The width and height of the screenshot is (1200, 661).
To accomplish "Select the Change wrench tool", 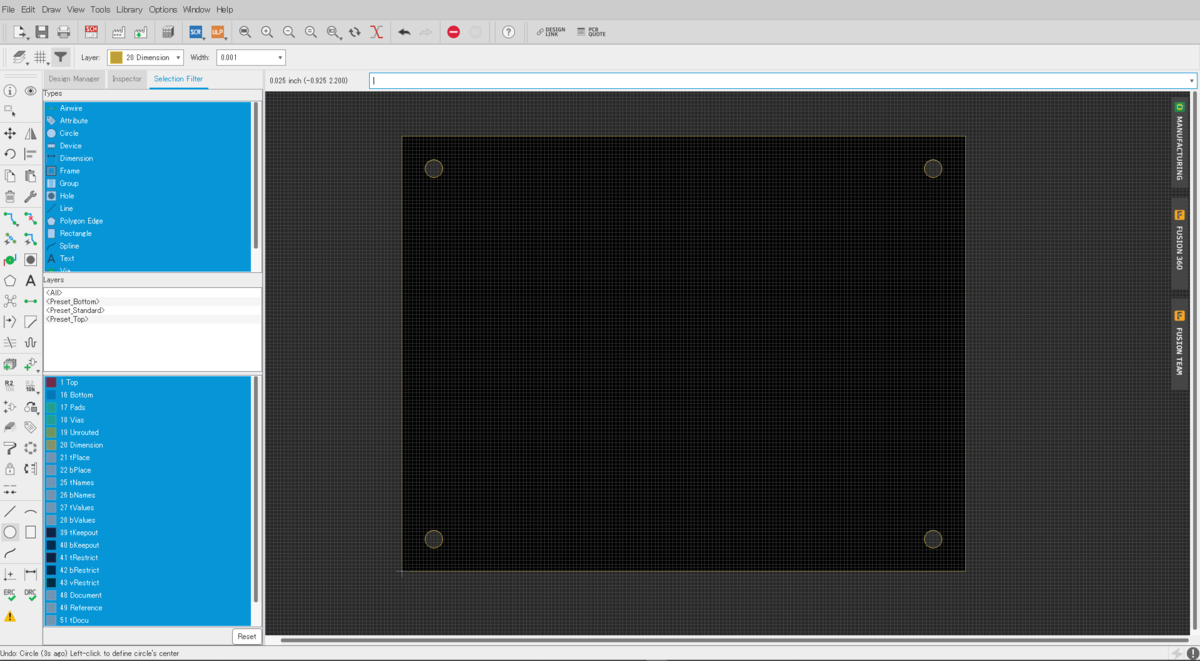I will pyautogui.click(x=30, y=196).
